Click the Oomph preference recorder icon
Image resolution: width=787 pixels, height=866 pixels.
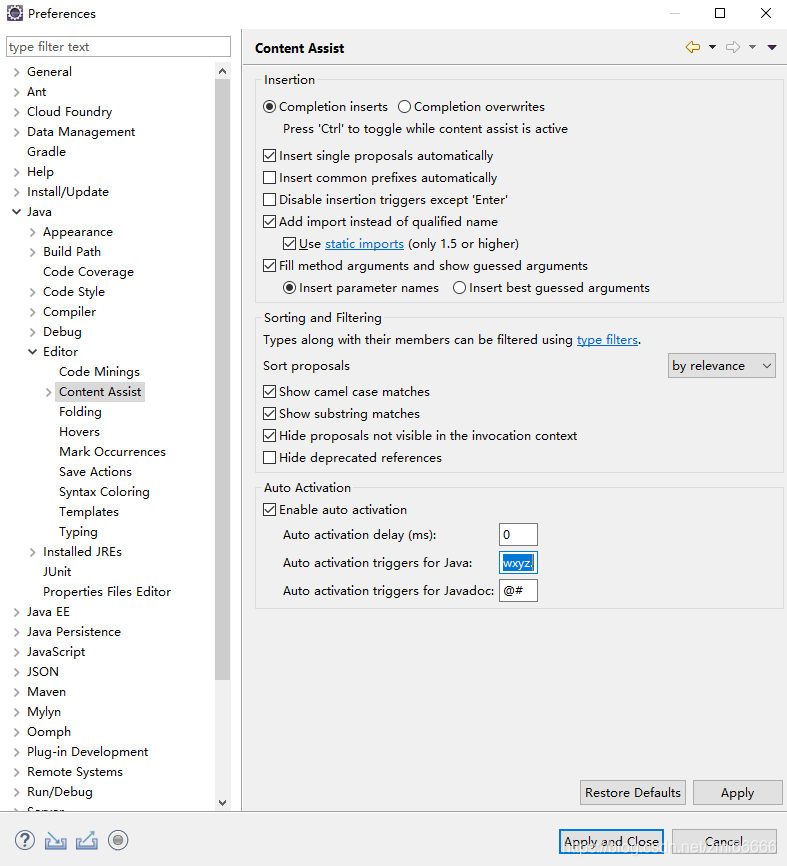118,840
